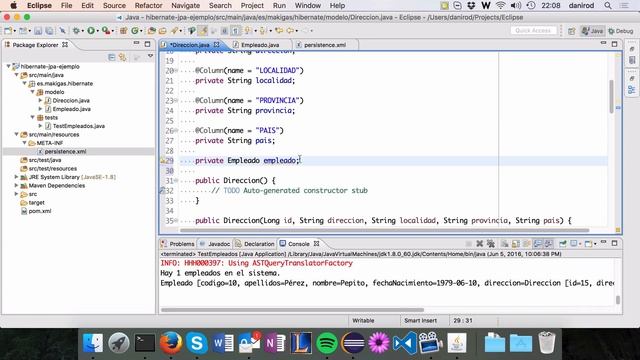640x360 pixels.
Task: Click the New Java Class green icon
Action: 135,31
